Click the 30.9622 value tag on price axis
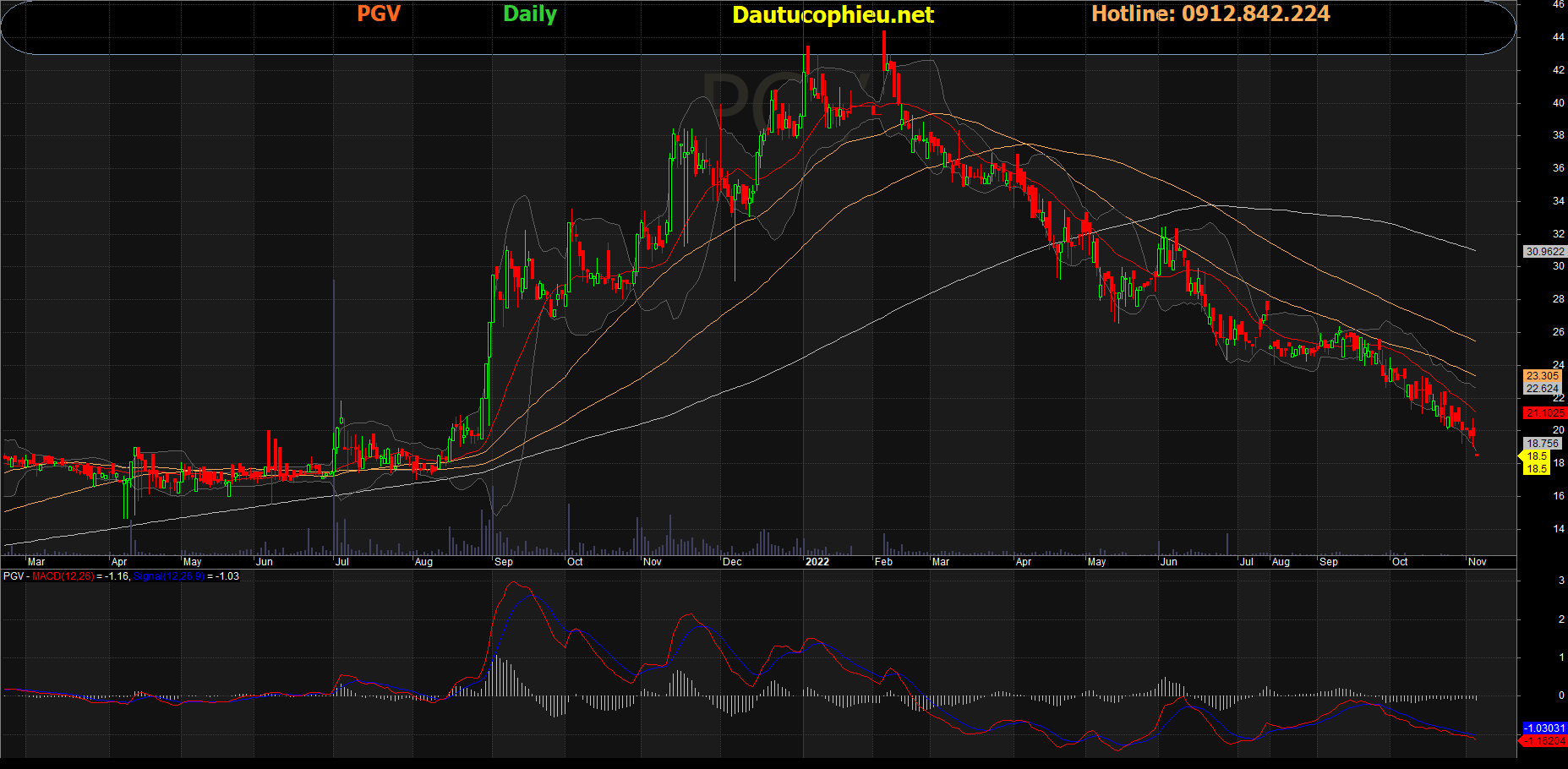The width and height of the screenshot is (1568, 769). click(x=1544, y=252)
